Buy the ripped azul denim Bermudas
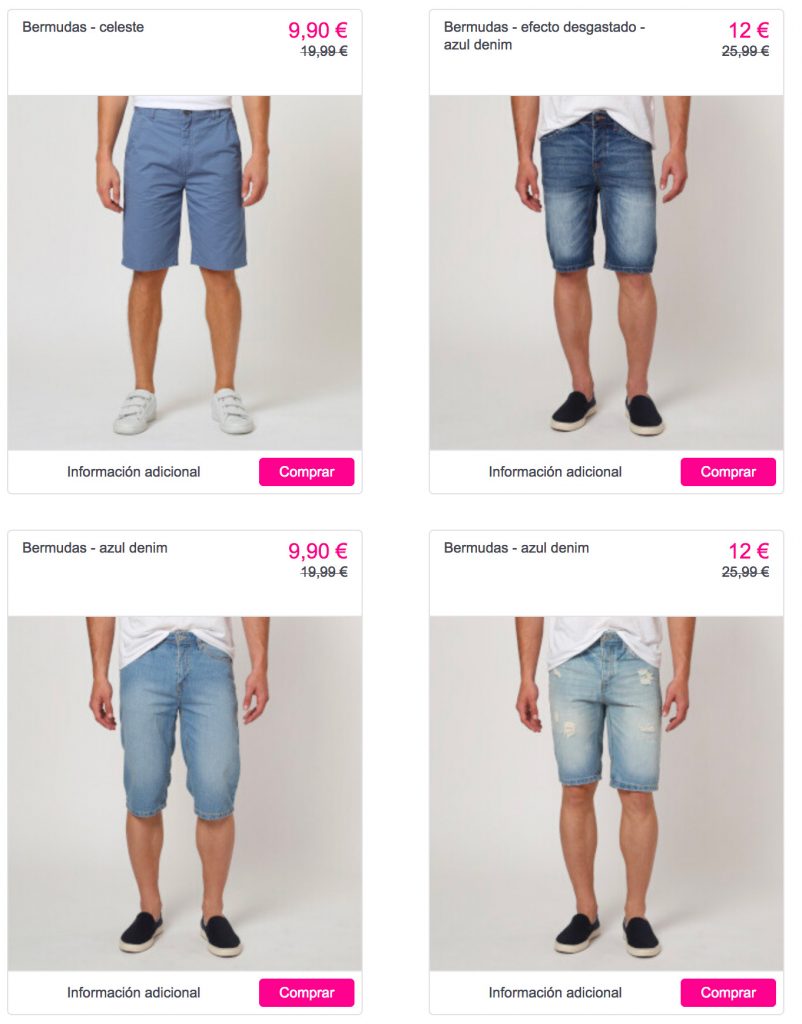802x1024 pixels. tap(728, 993)
